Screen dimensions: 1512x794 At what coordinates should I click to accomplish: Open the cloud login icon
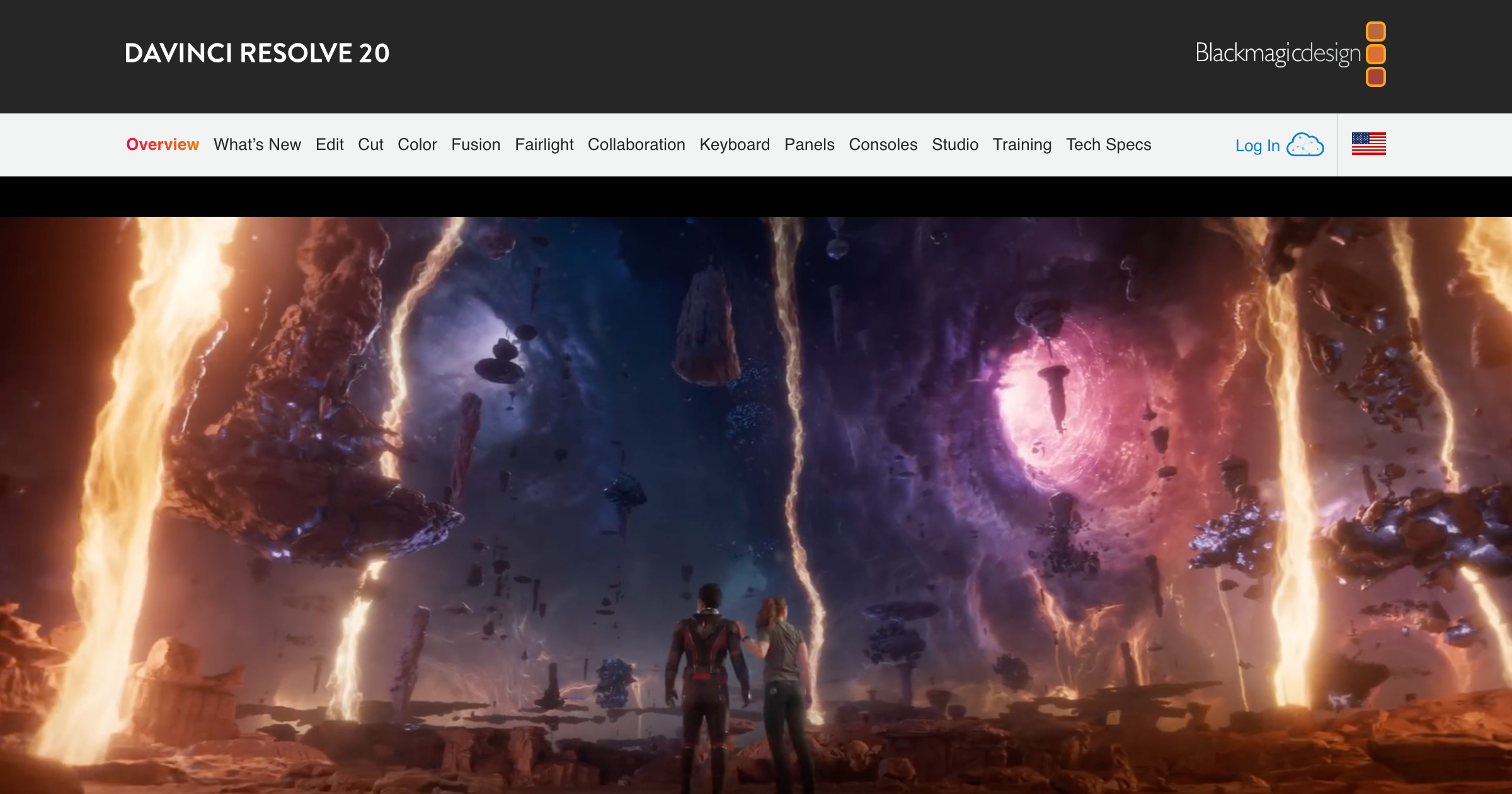coord(1305,145)
